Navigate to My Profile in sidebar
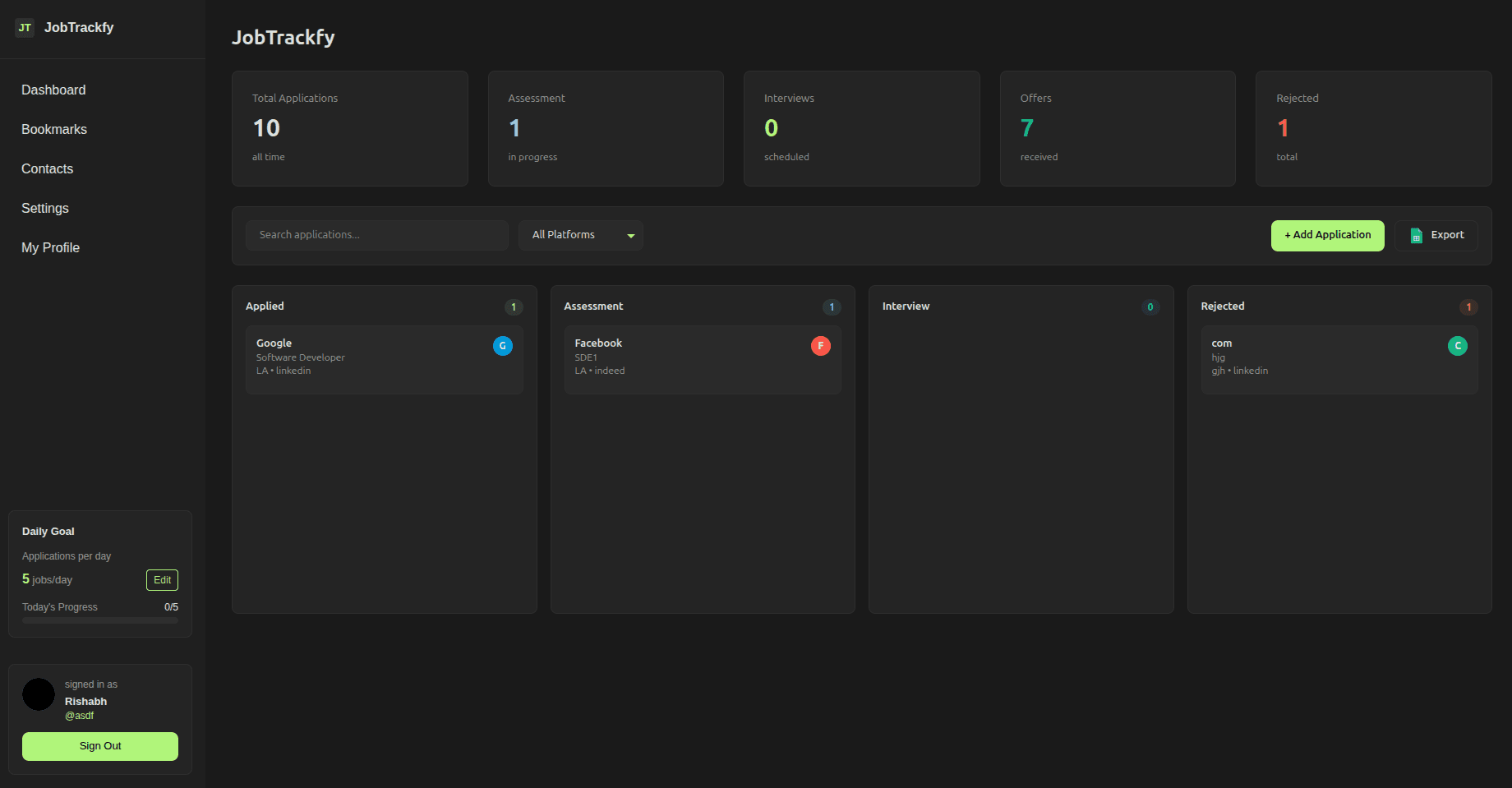The width and height of the screenshot is (1512, 788). 50,247
